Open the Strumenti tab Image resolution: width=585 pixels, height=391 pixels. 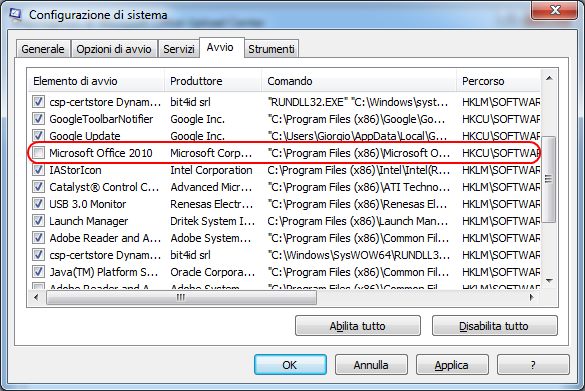point(271,49)
